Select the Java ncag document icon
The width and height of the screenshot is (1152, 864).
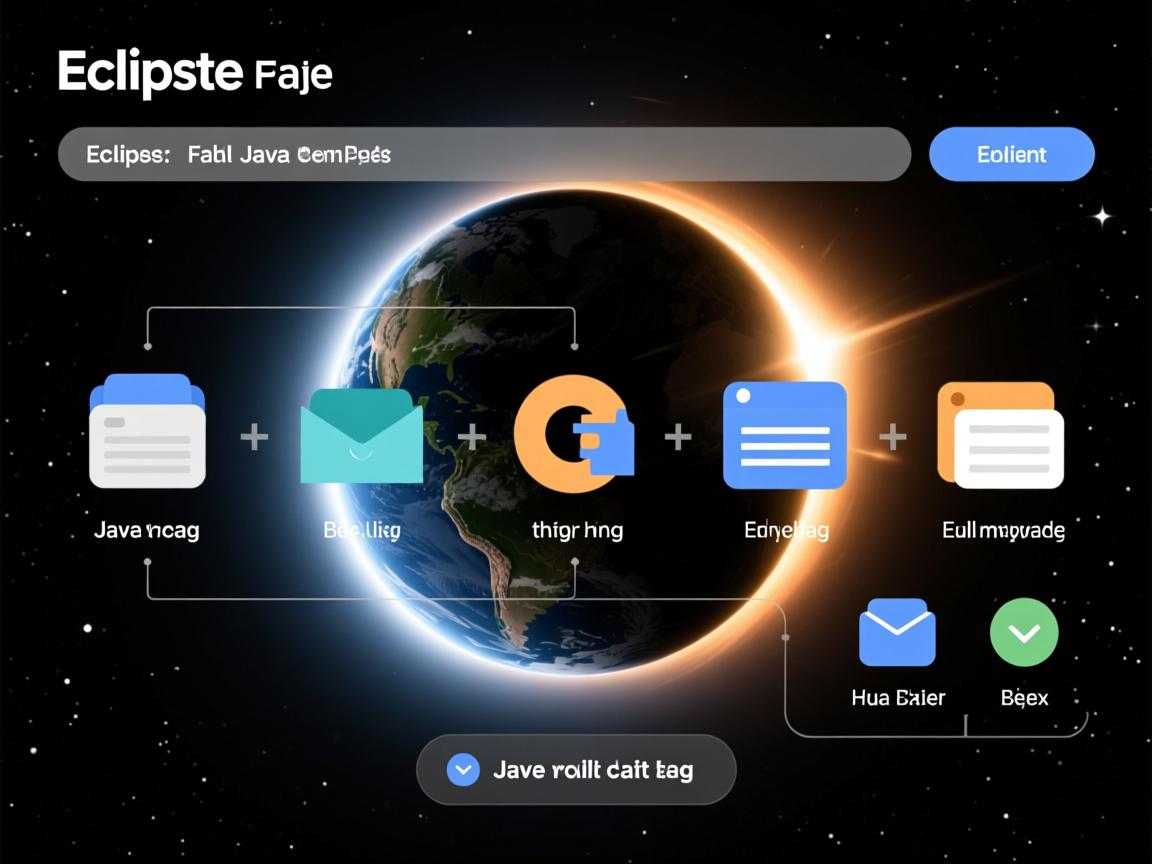point(146,432)
